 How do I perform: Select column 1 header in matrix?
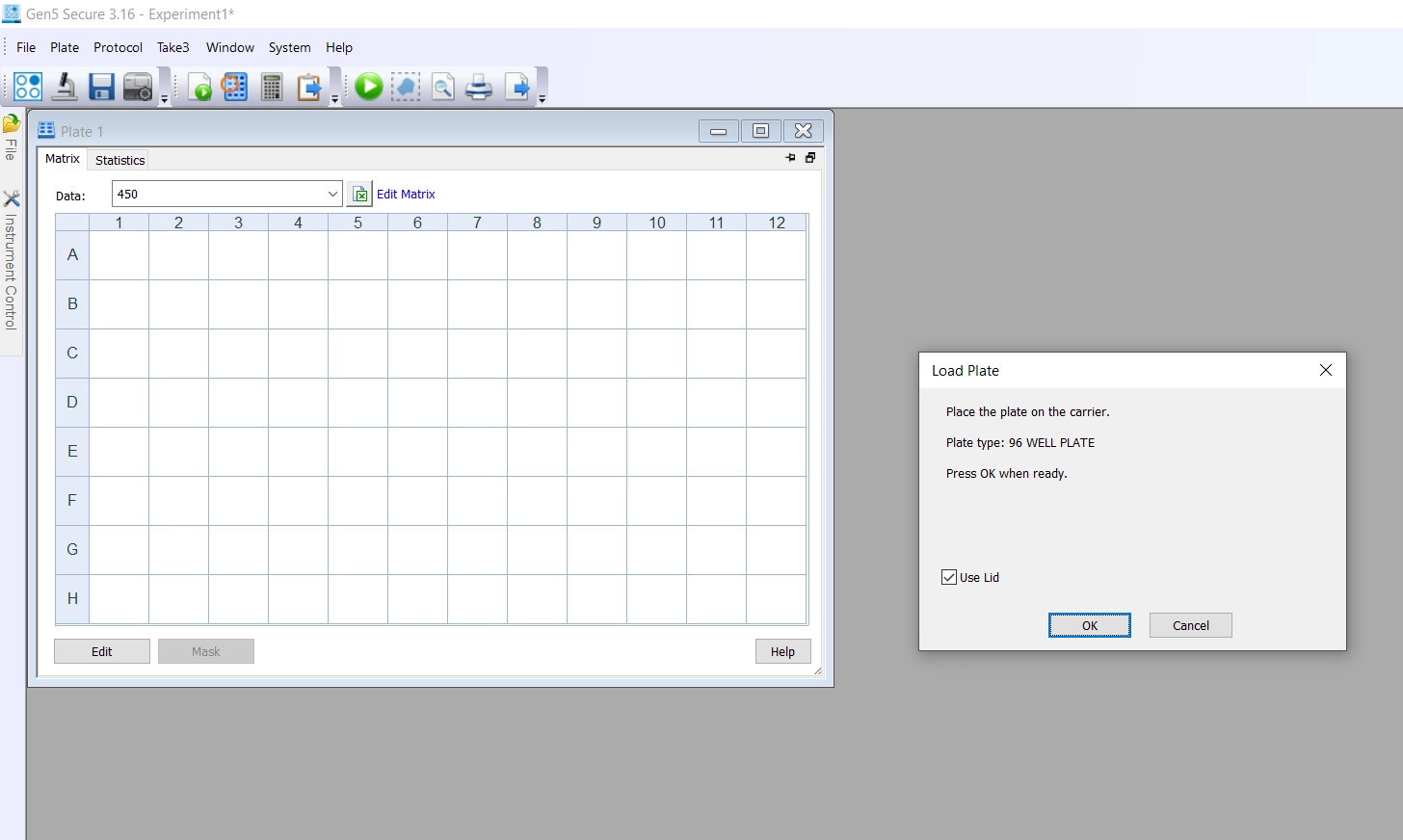click(119, 223)
